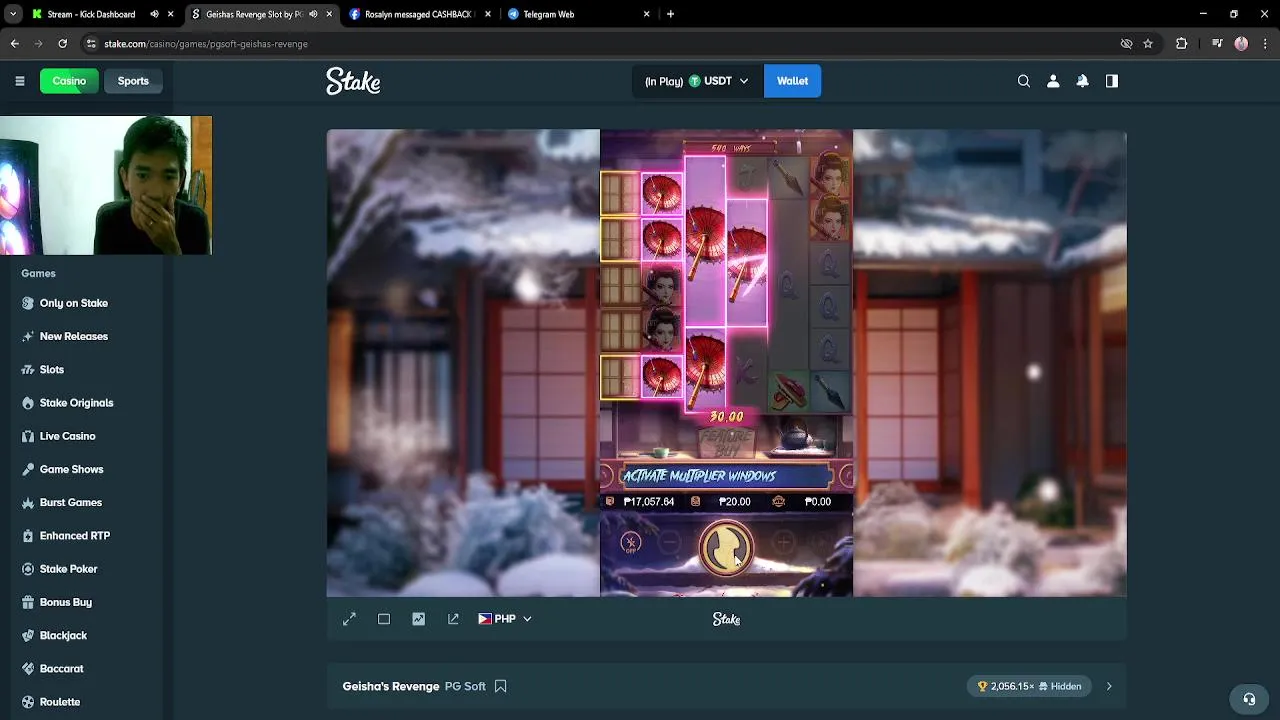Open the Wallet
The height and width of the screenshot is (720, 1280).
point(792,81)
